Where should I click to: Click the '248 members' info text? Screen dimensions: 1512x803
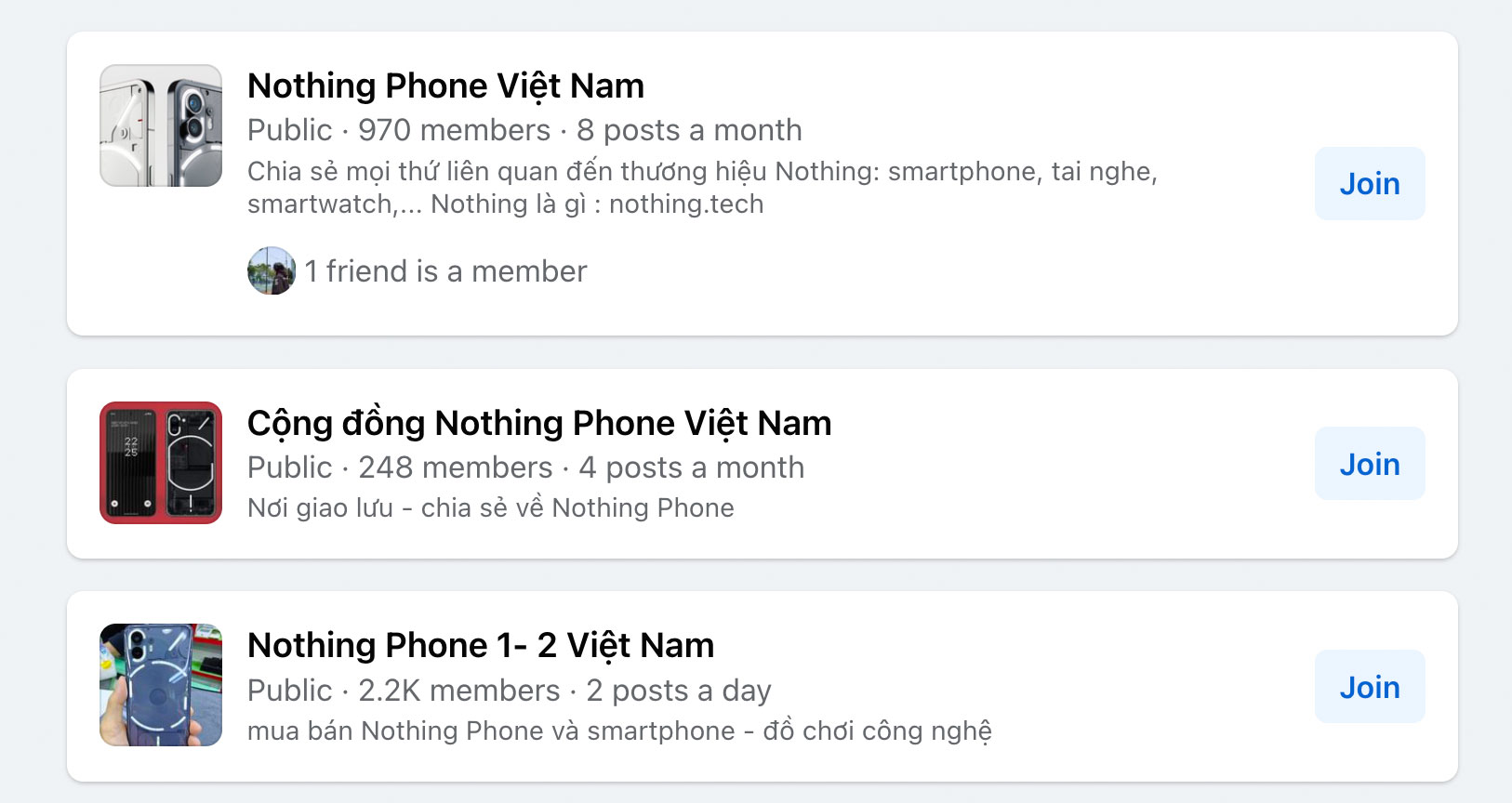coord(456,467)
